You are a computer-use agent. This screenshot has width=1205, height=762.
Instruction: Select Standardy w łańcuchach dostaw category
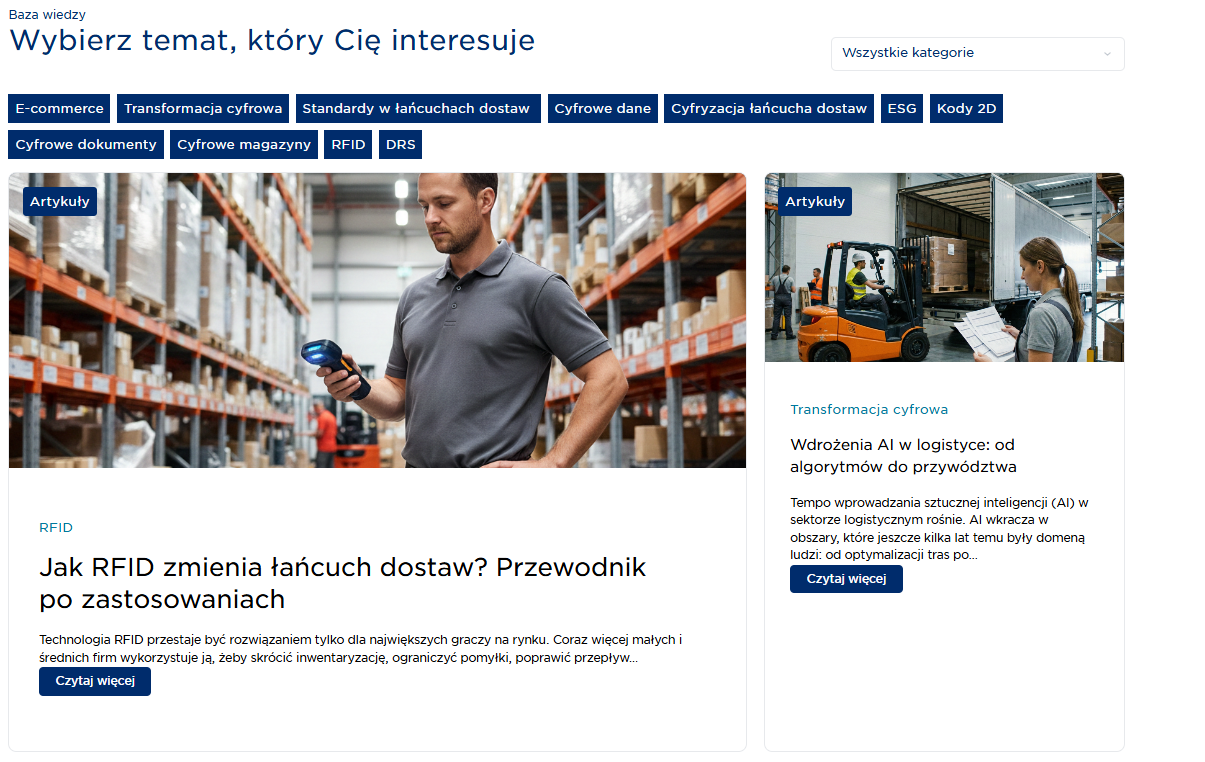click(417, 108)
